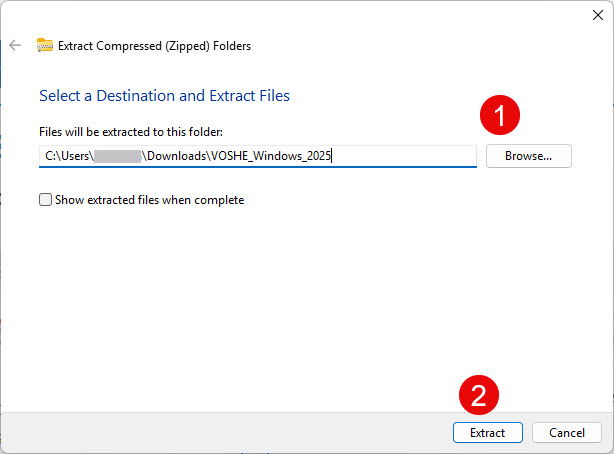Focus the destination folder path field

tap(400, 156)
